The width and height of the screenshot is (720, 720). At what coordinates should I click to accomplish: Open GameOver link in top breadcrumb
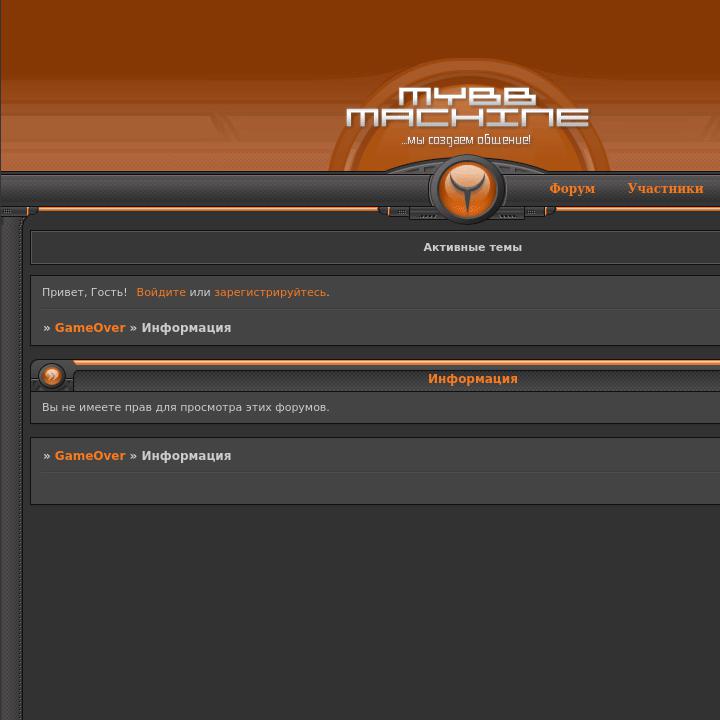(x=90, y=327)
